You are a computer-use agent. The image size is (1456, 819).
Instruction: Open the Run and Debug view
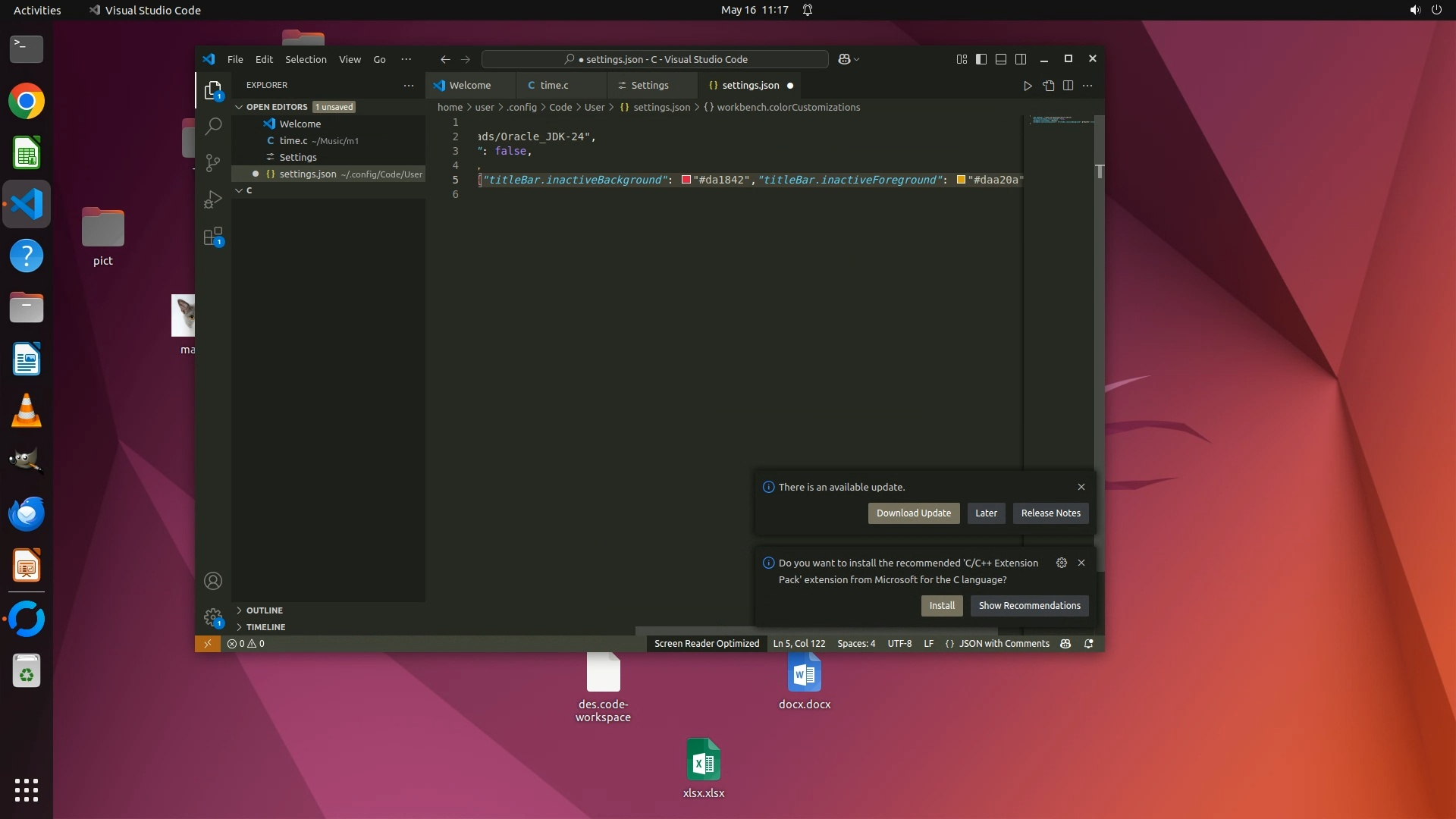pos(213,199)
